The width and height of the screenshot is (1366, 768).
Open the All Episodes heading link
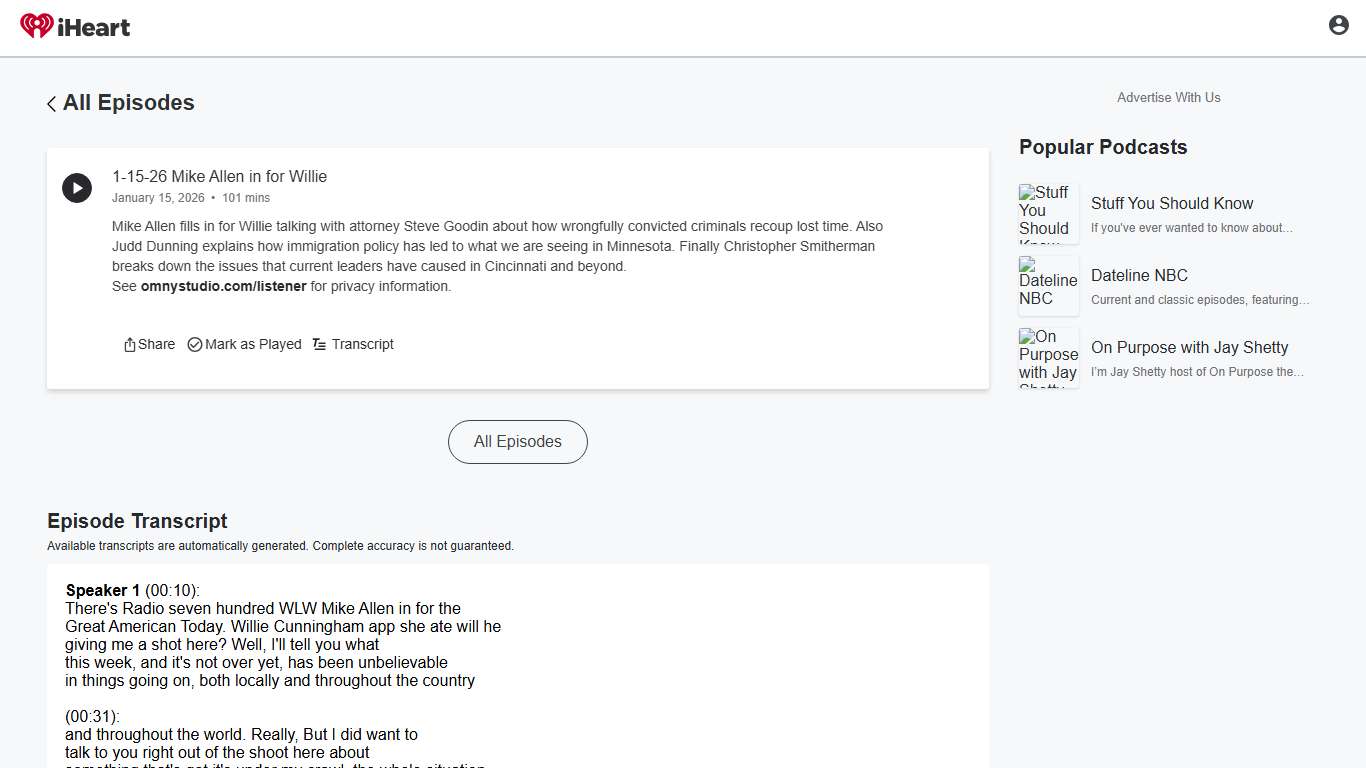[x=128, y=103]
